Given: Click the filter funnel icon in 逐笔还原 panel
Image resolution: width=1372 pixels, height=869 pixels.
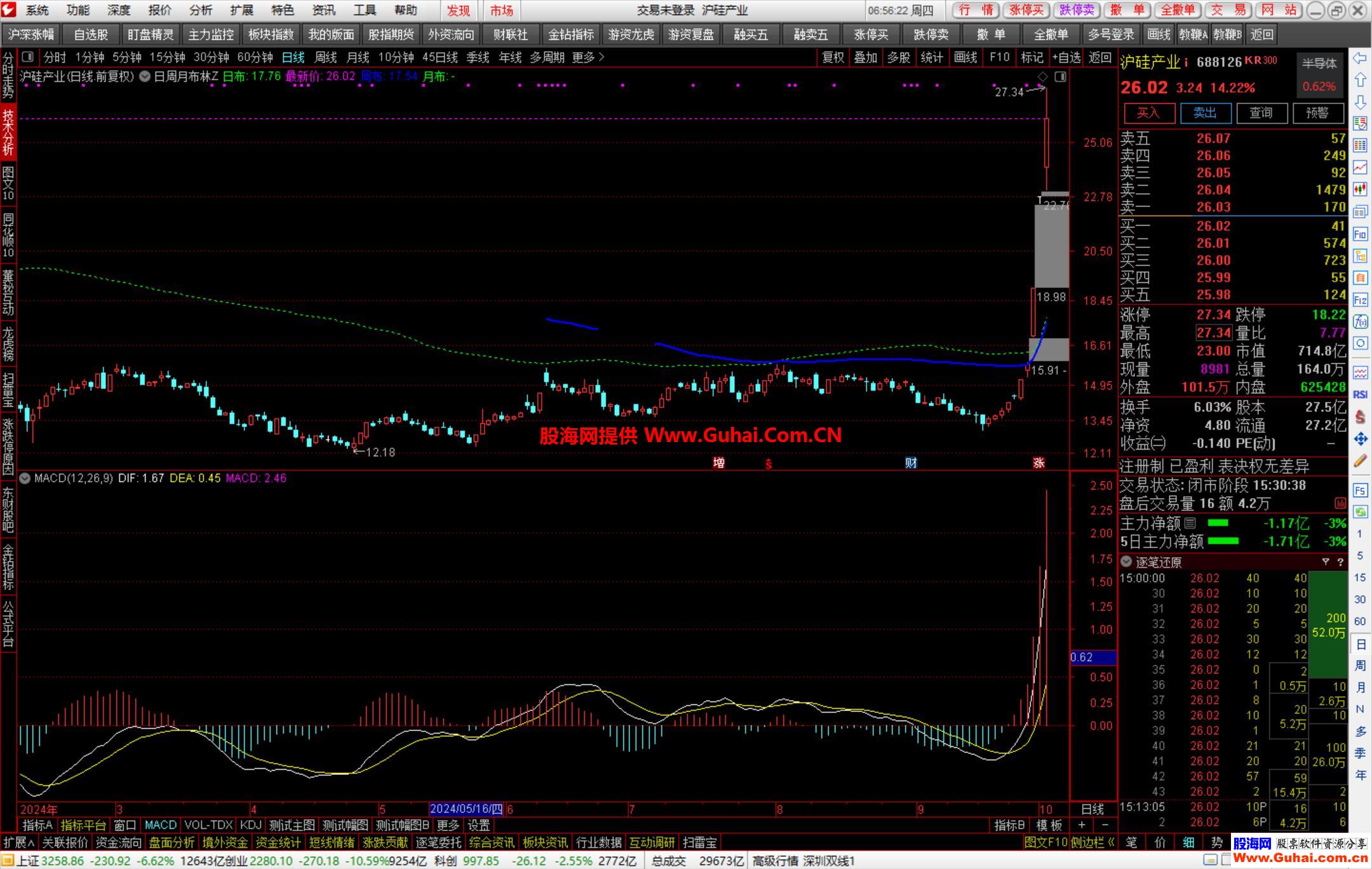Looking at the screenshot, I should (1326, 562).
